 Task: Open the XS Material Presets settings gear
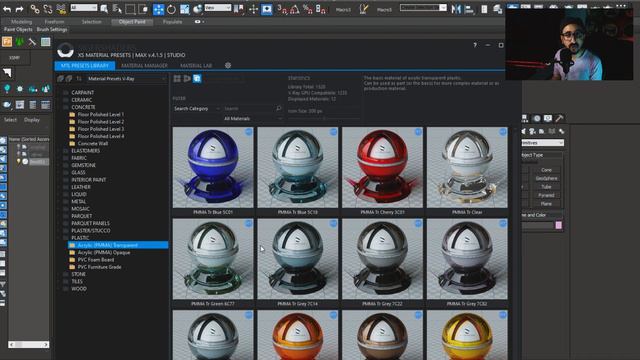[x=228, y=65]
